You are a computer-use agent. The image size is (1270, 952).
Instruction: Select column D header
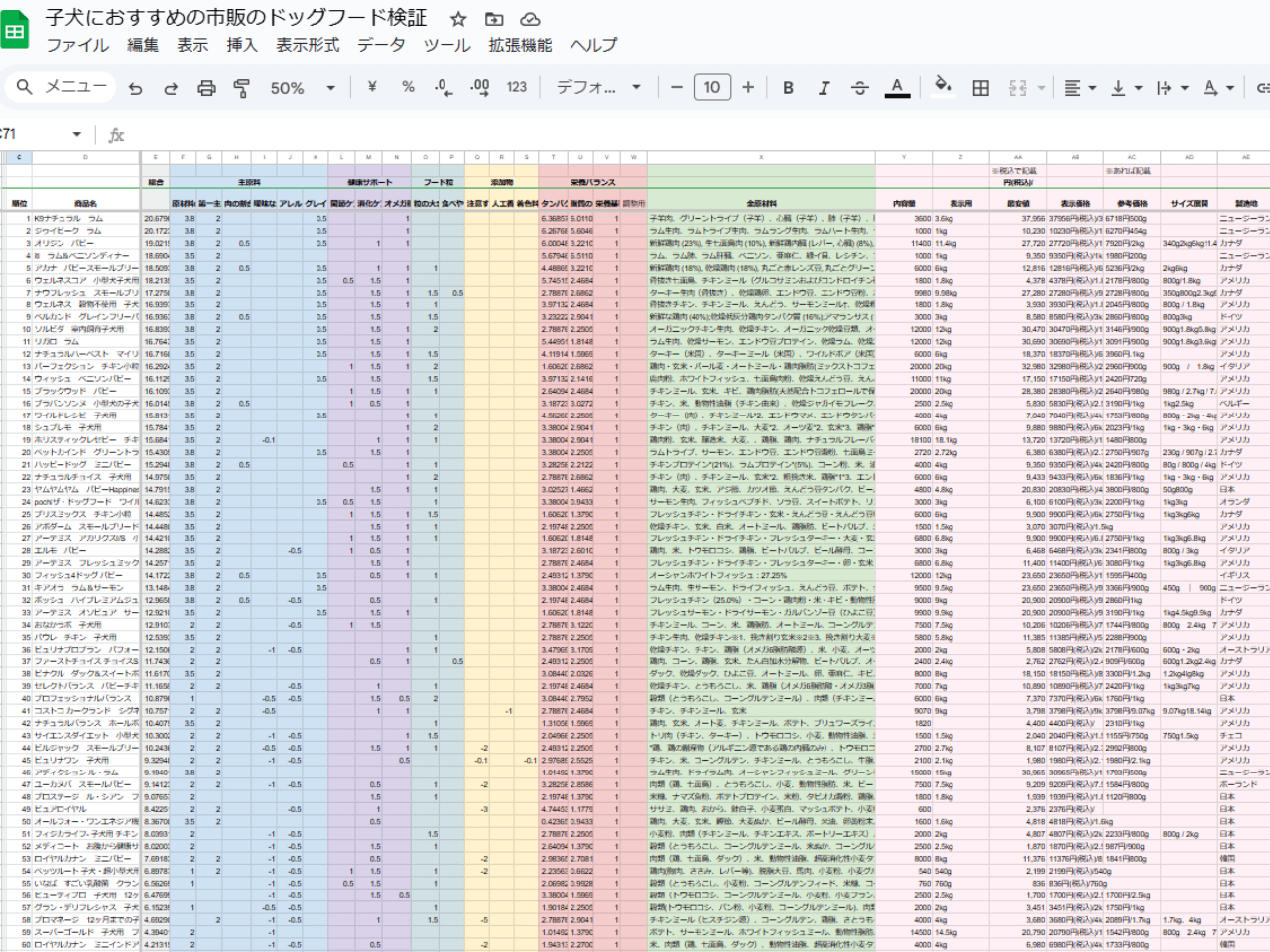point(85,157)
